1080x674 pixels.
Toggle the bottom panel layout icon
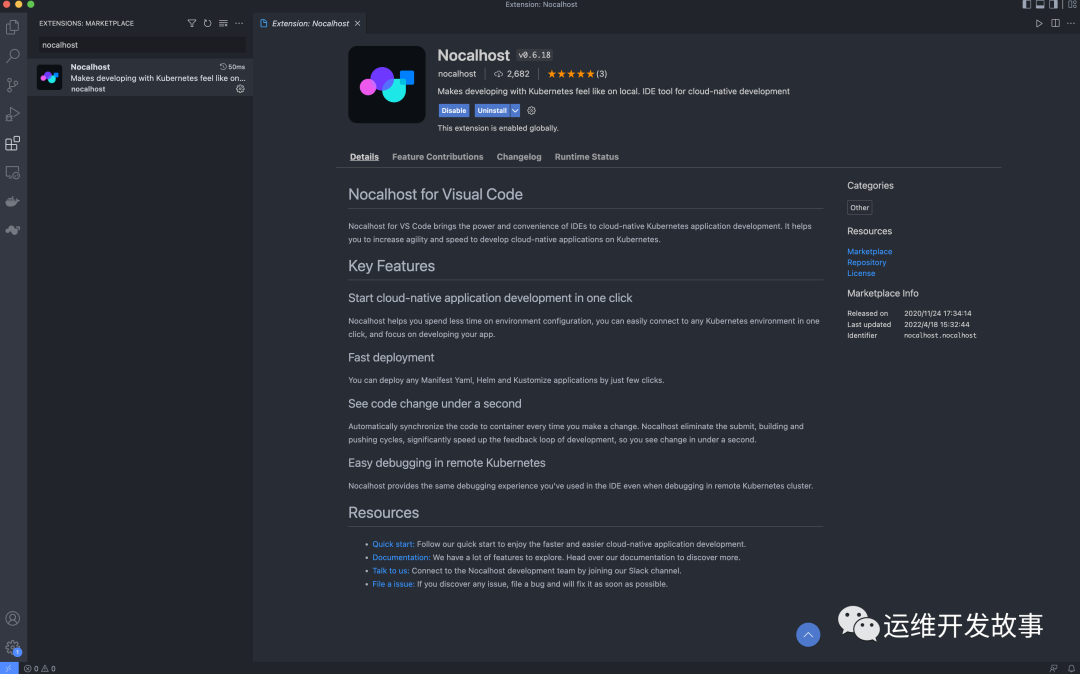pos(1040,5)
